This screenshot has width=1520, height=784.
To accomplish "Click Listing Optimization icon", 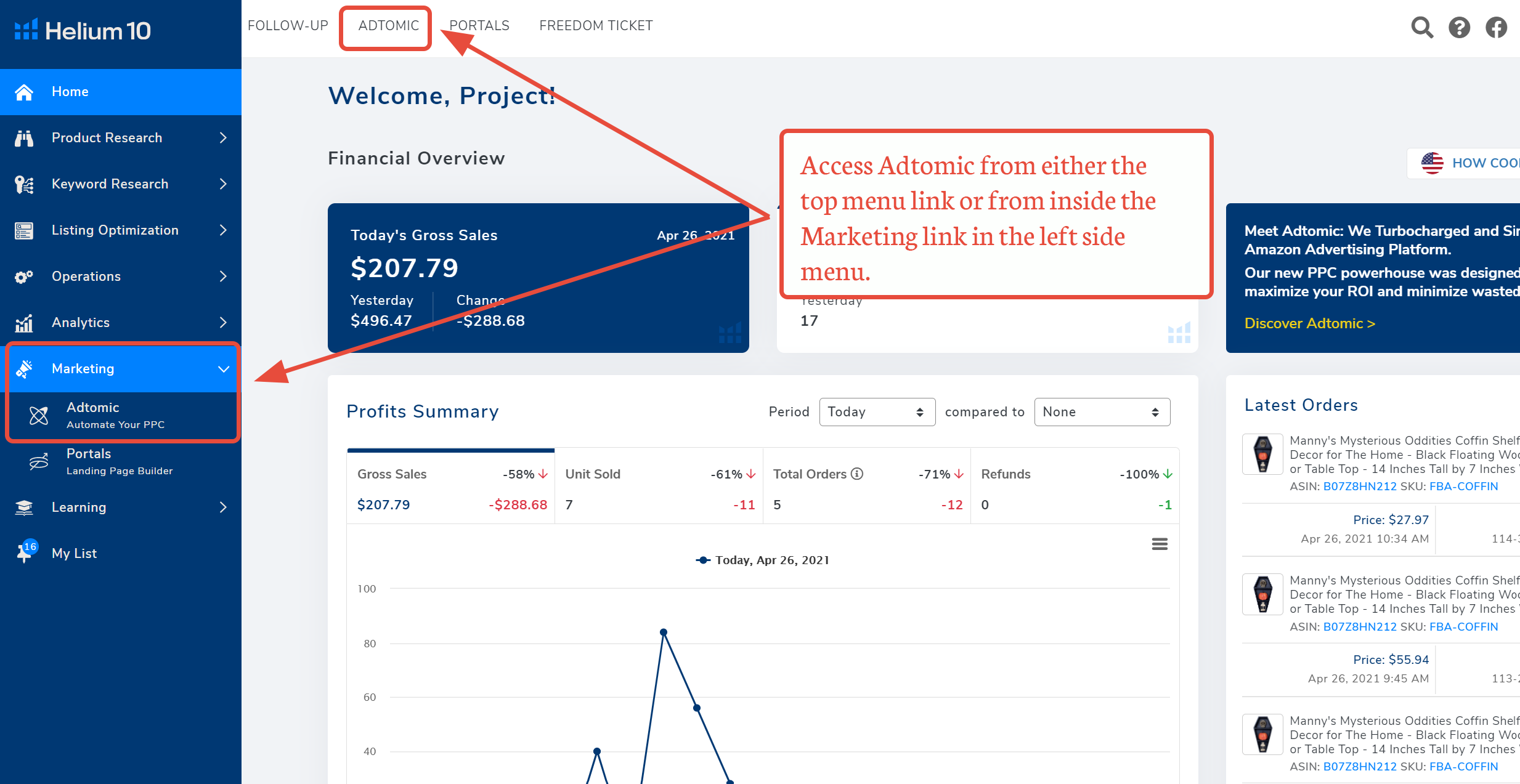I will click(x=24, y=230).
